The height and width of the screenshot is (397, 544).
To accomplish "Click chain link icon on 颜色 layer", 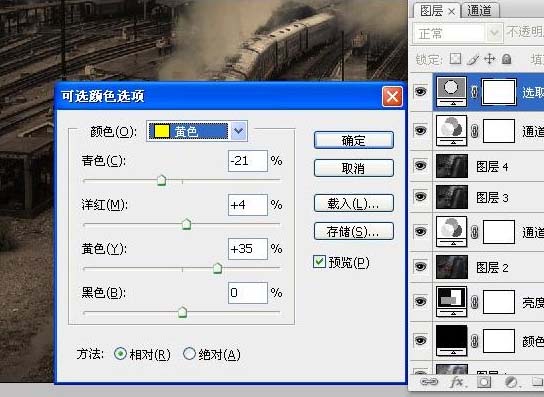I will (474, 341).
